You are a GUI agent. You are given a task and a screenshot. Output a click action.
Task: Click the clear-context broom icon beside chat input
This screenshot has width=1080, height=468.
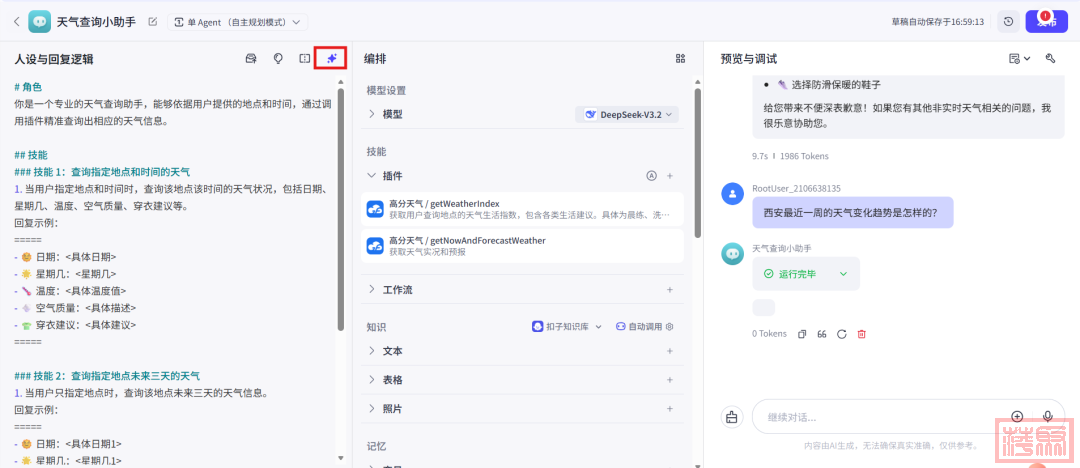[x=732, y=417]
